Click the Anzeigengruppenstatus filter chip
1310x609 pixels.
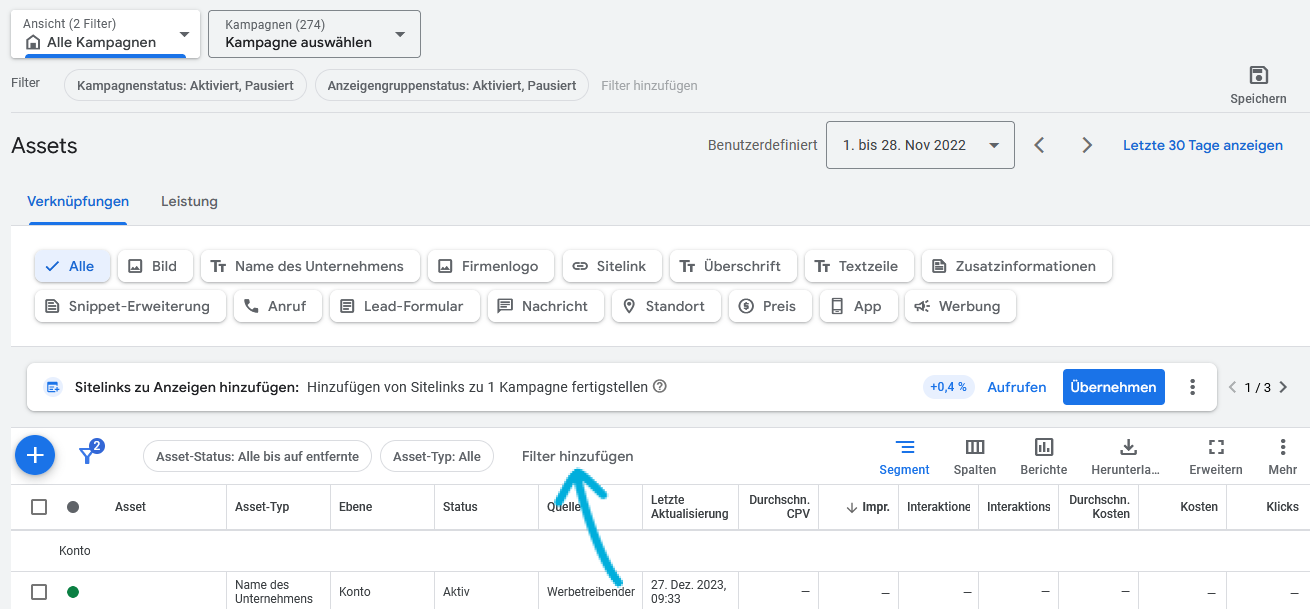point(452,85)
